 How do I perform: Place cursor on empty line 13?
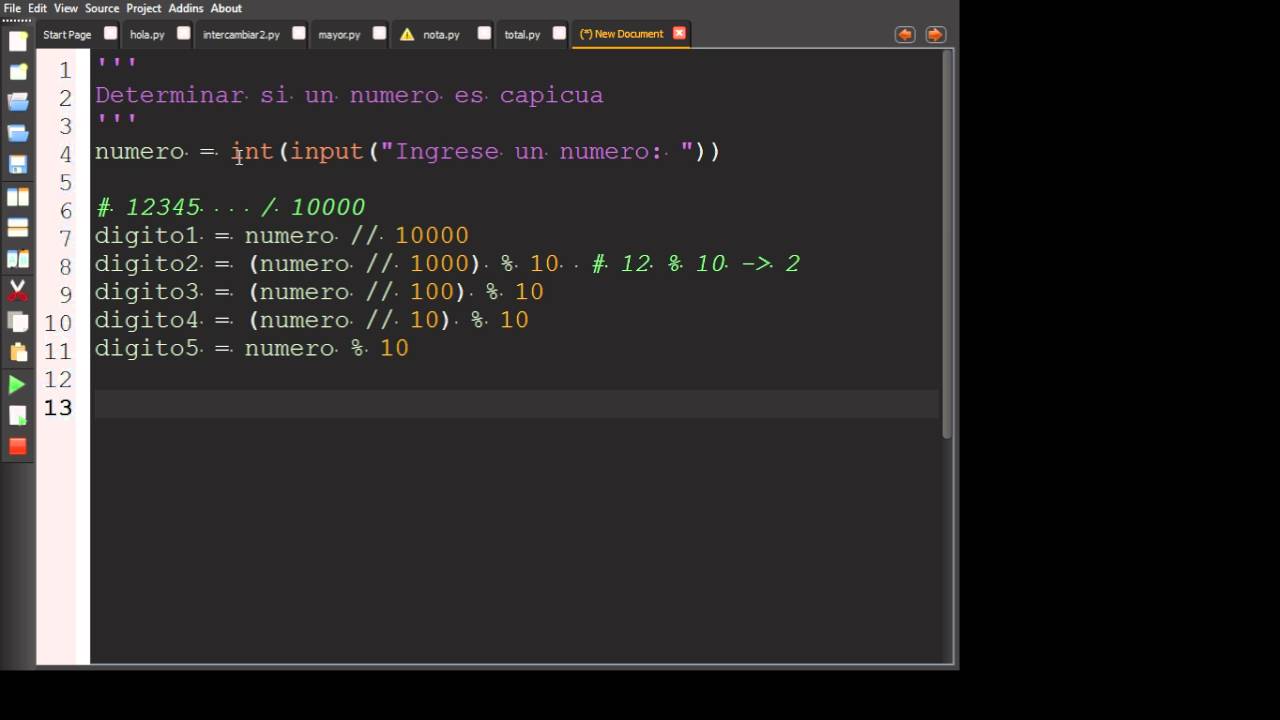point(517,404)
